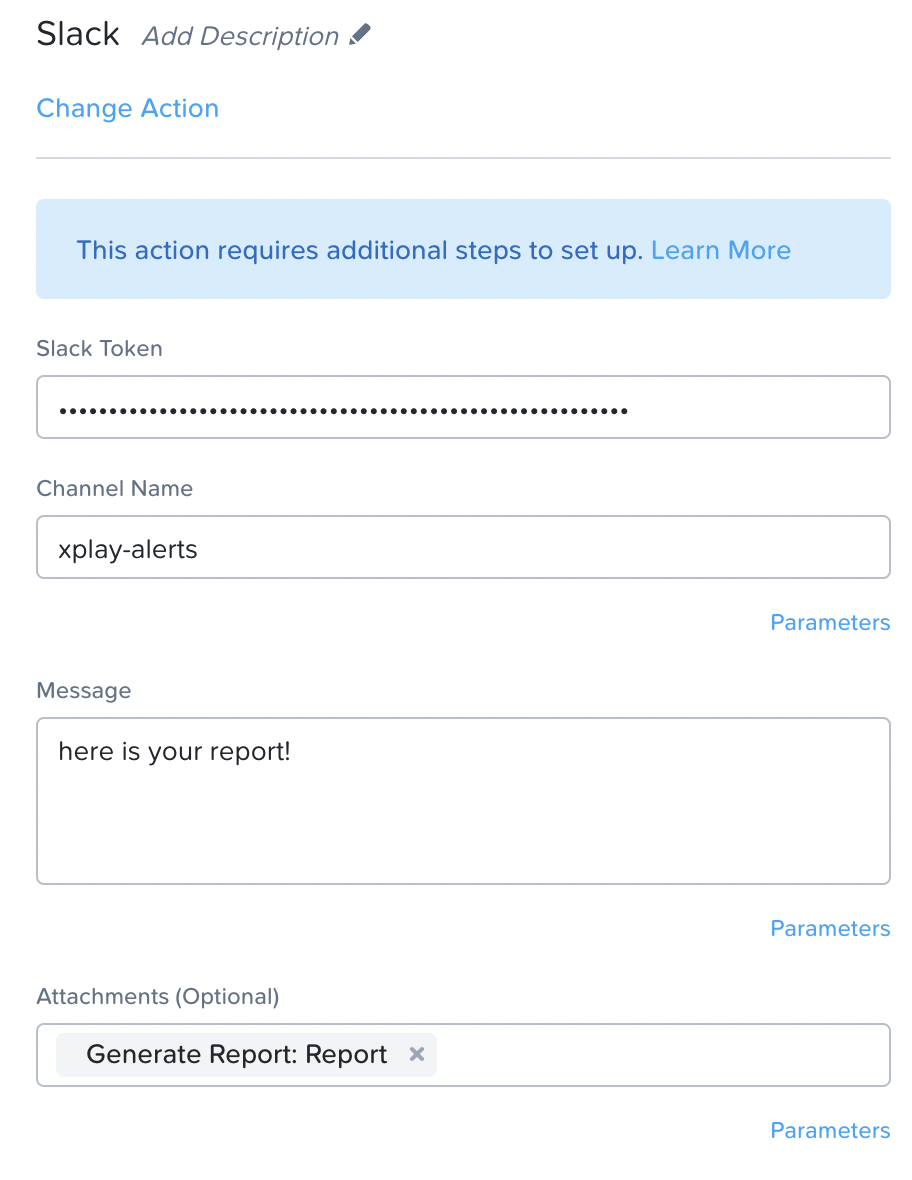Click the pencil icon beside Add Description
This screenshot has height=1180, width=912.
click(x=360, y=35)
